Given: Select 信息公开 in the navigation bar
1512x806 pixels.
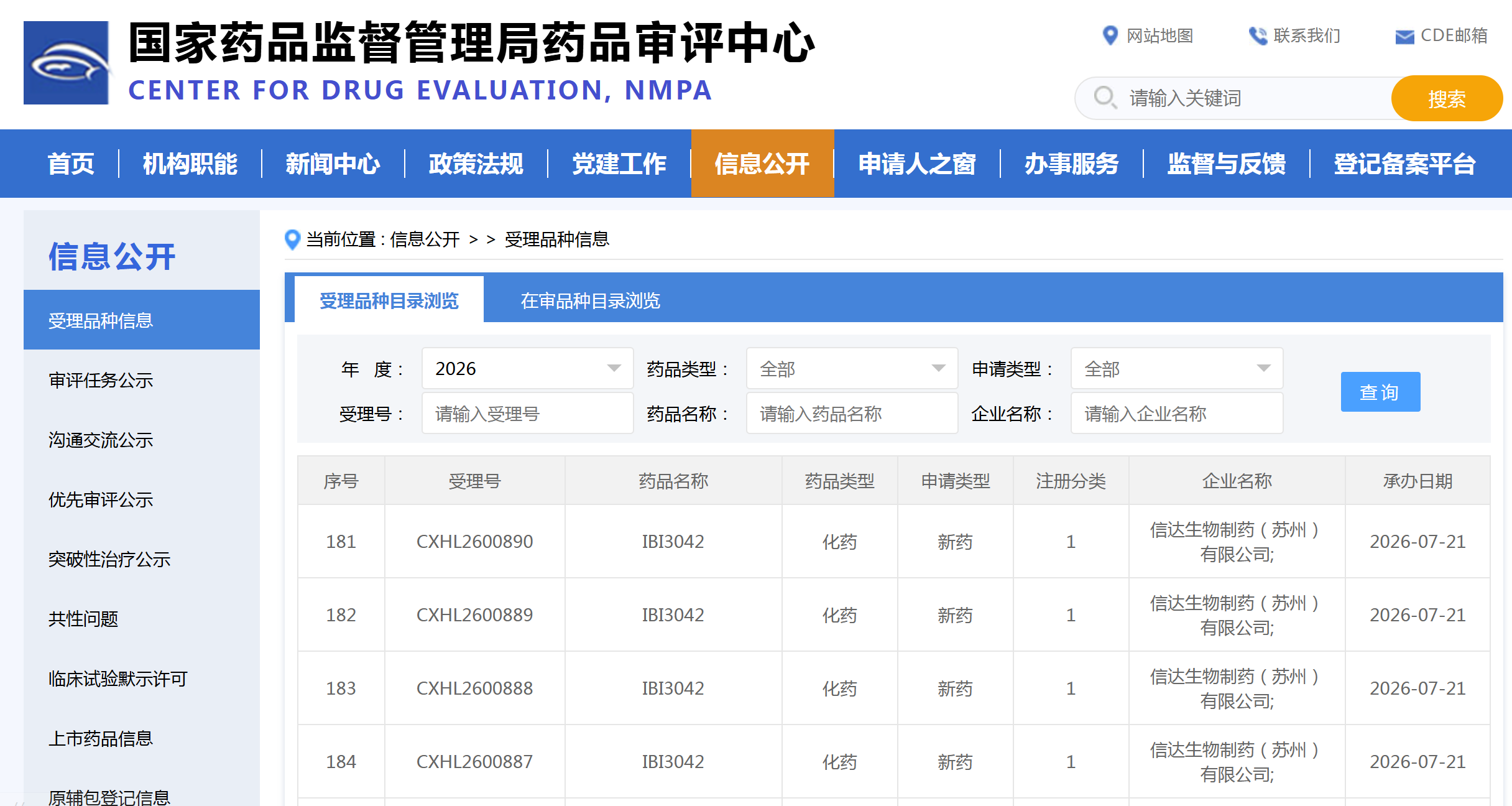Looking at the screenshot, I should [x=762, y=164].
